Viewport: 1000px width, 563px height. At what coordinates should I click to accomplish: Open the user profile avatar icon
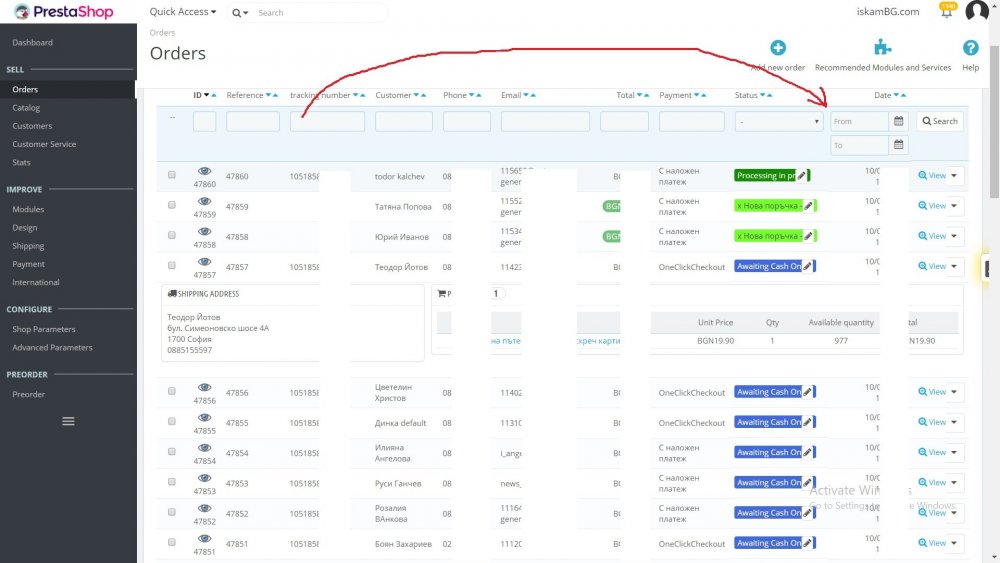[976, 11]
